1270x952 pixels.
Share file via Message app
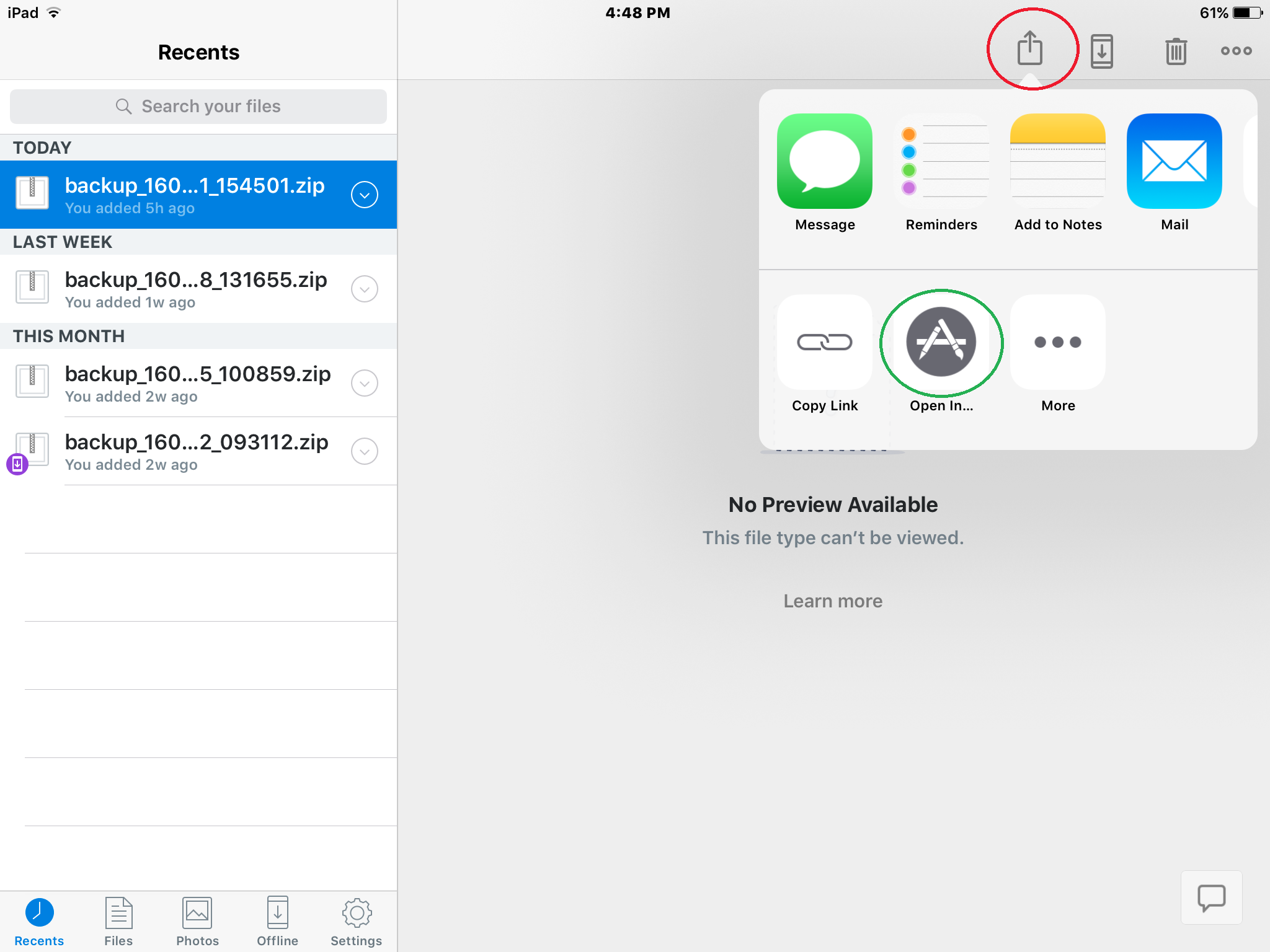point(824,162)
